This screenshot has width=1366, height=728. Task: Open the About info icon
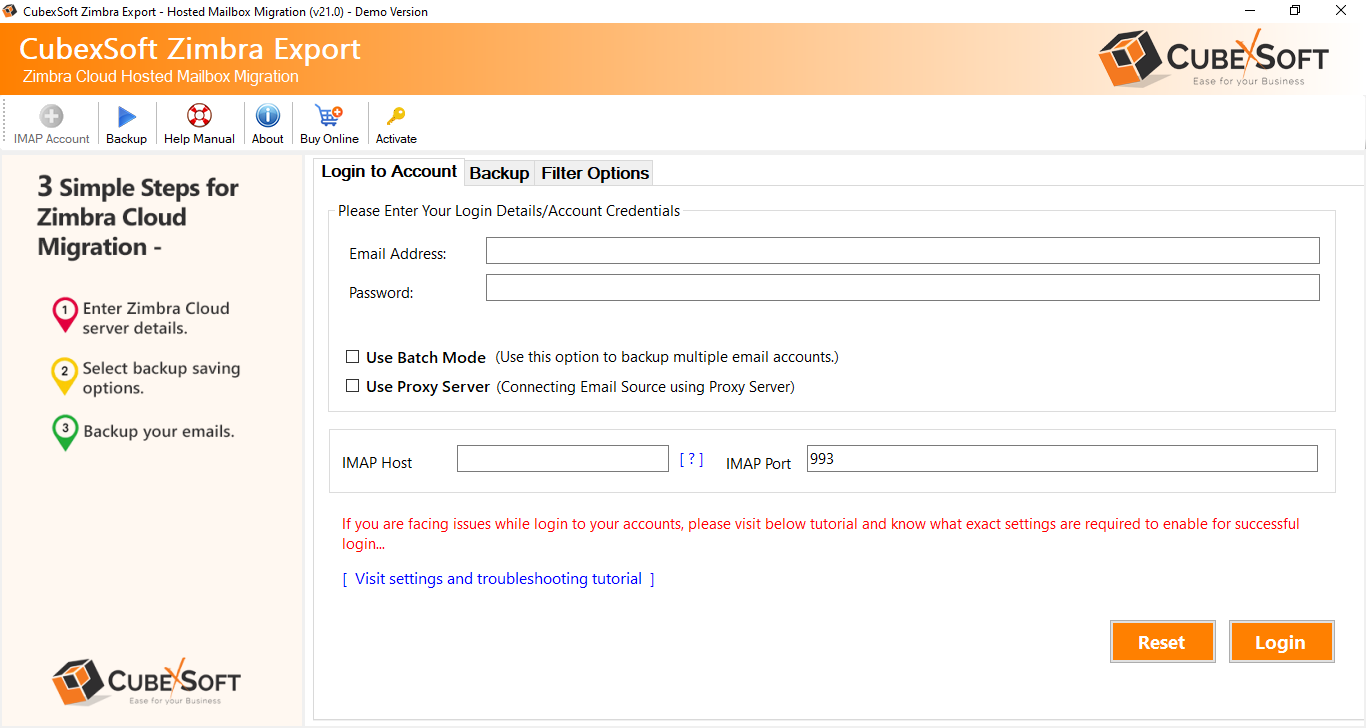[267, 116]
